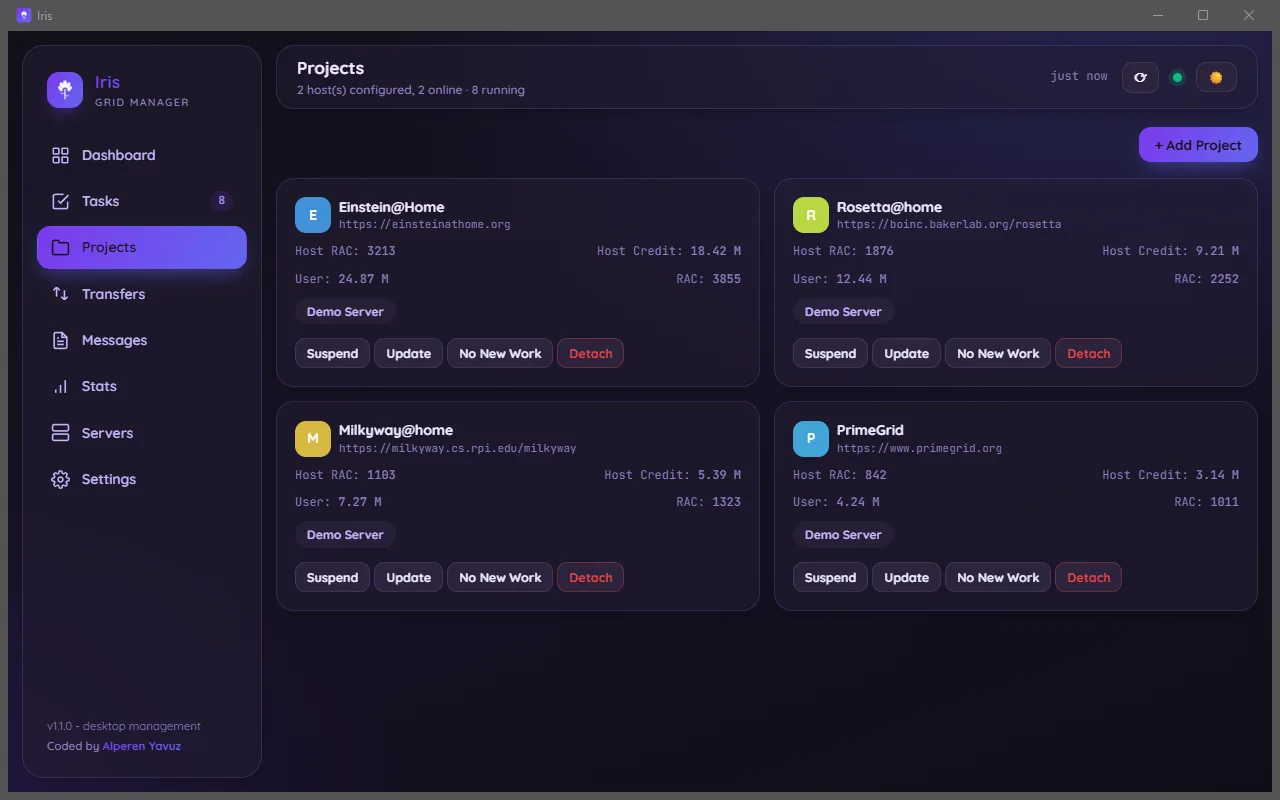Click the Stats bar chart icon
The width and height of the screenshot is (1280, 800).
(61, 386)
